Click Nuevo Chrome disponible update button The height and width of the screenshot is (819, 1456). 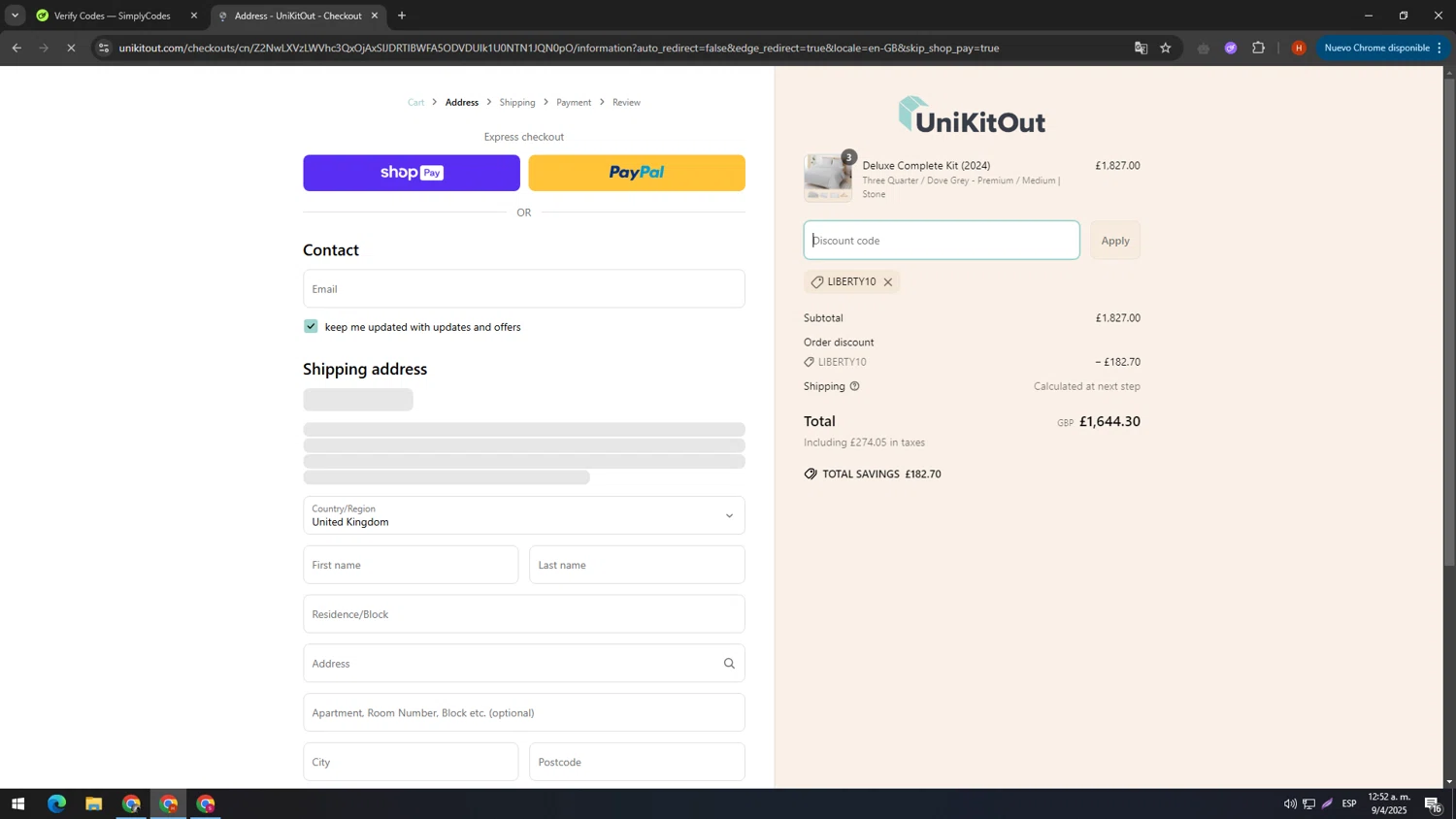pyautogui.click(x=1384, y=48)
